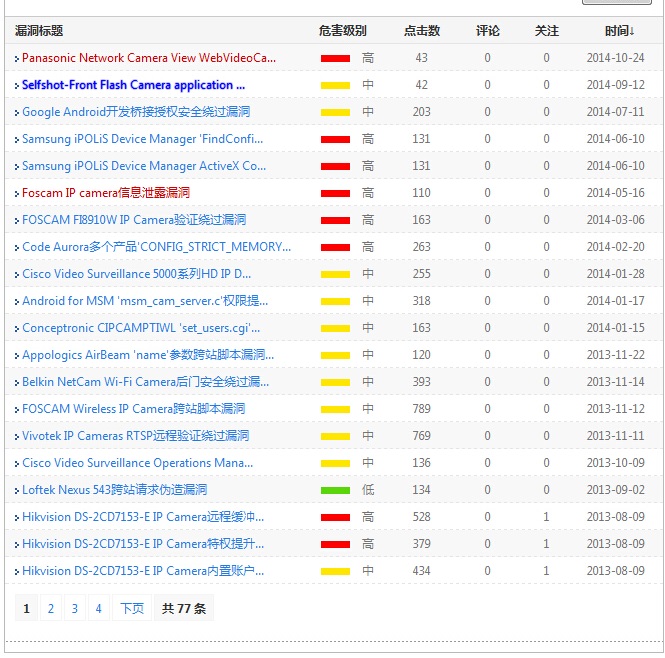The height and width of the screenshot is (658, 665).
Task: Go to page 4 of results
Action: click(98, 608)
